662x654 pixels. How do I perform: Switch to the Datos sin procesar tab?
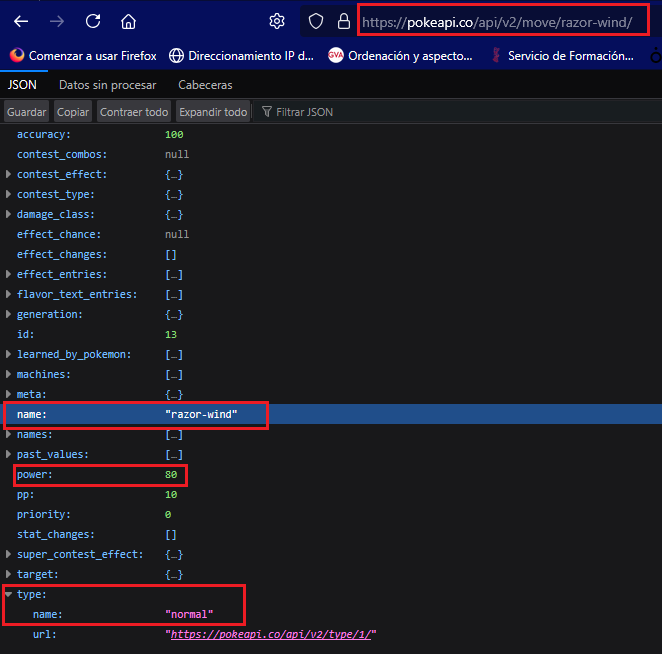(108, 85)
